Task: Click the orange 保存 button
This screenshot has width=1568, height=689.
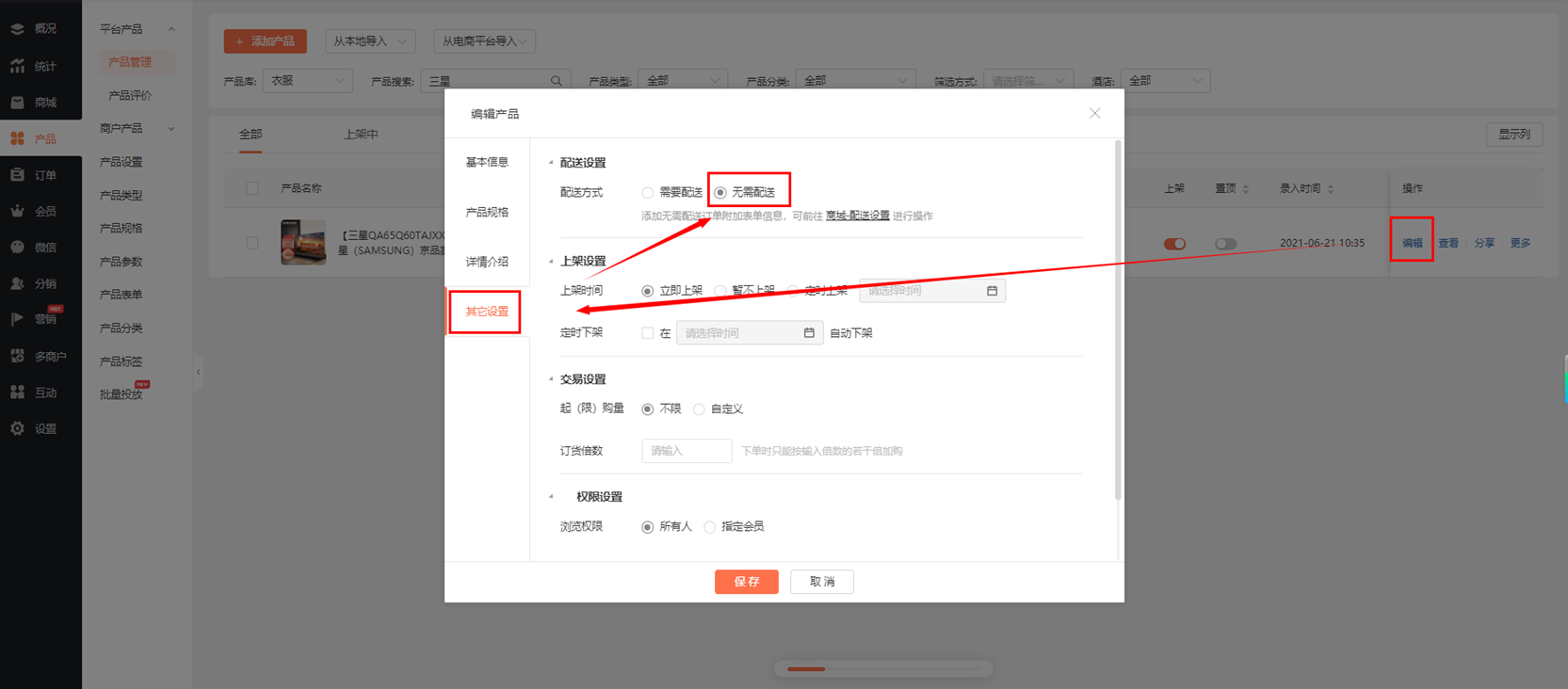Action: pos(746,582)
